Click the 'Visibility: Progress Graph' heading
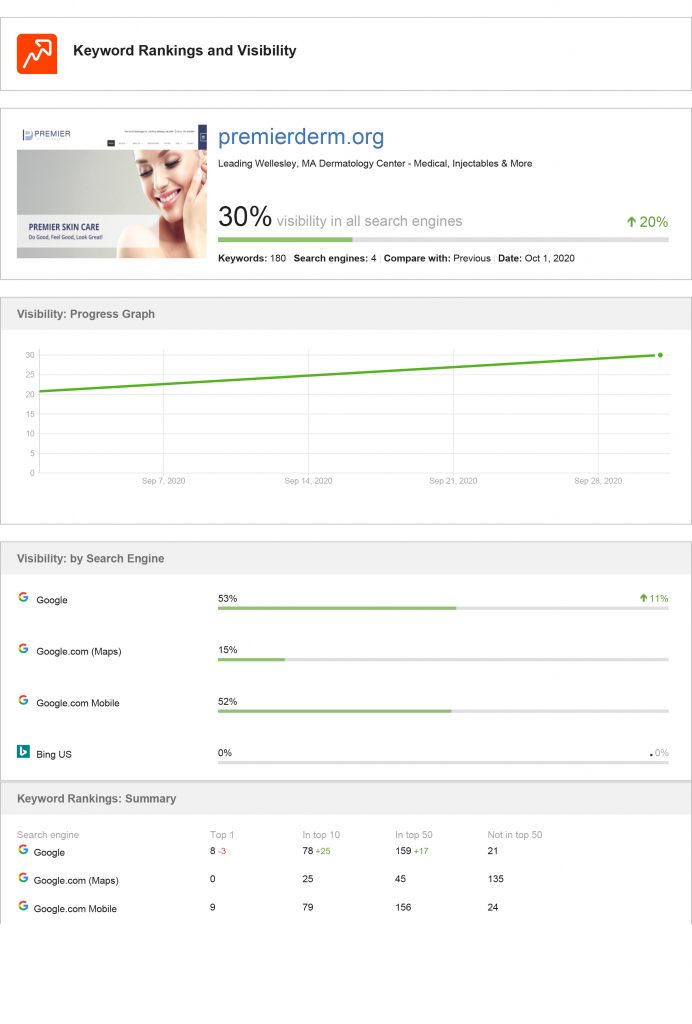692x1024 pixels. pyautogui.click(x=86, y=314)
